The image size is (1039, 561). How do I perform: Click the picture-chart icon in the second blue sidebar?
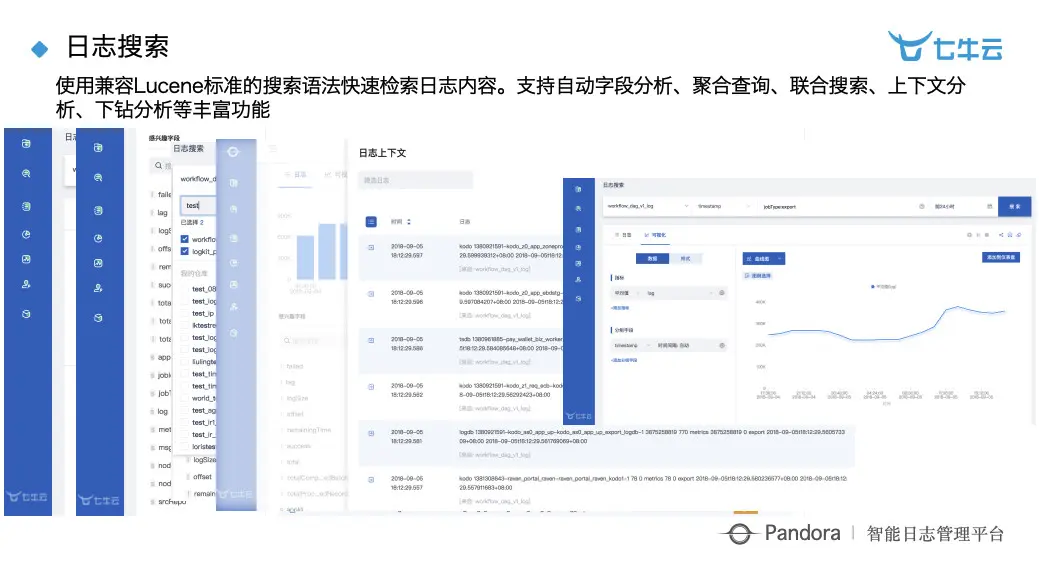pyautogui.click(x=98, y=263)
